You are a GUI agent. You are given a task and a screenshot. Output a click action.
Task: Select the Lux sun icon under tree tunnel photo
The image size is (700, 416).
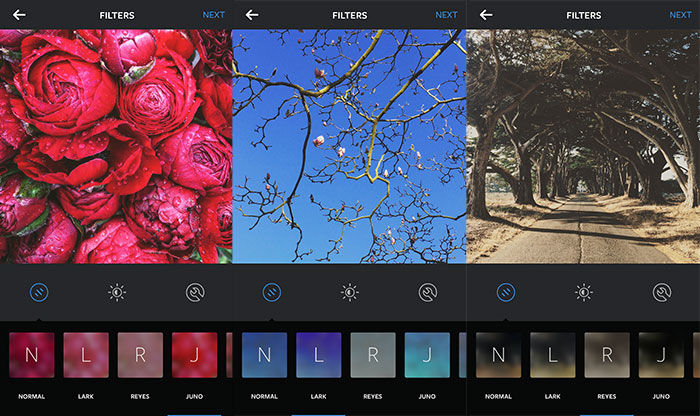point(584,293)
